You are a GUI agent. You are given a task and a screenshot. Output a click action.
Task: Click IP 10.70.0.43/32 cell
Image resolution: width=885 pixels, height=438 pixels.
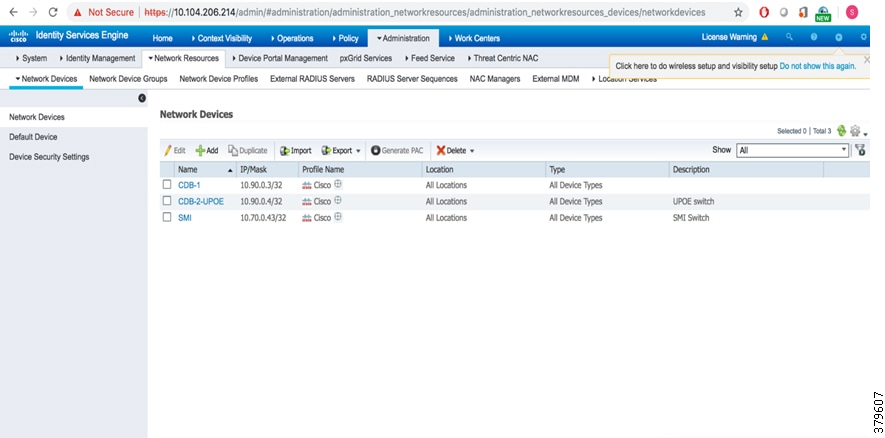pyautogui.click(x=263, y=218)
